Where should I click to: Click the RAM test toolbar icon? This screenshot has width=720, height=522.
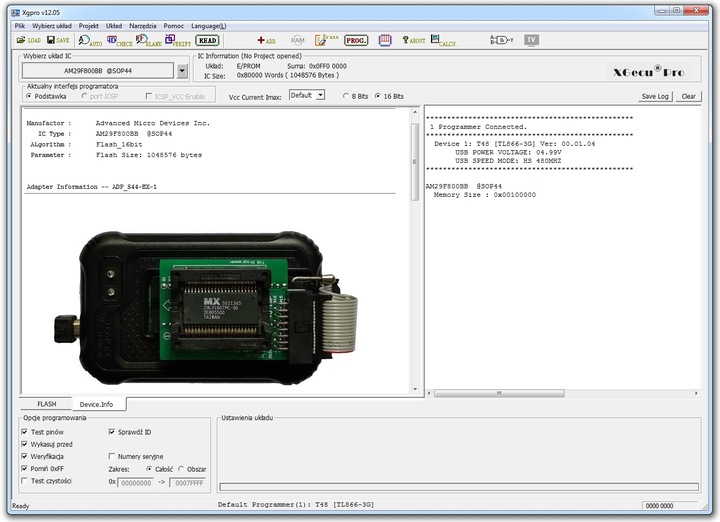(298, 40)
